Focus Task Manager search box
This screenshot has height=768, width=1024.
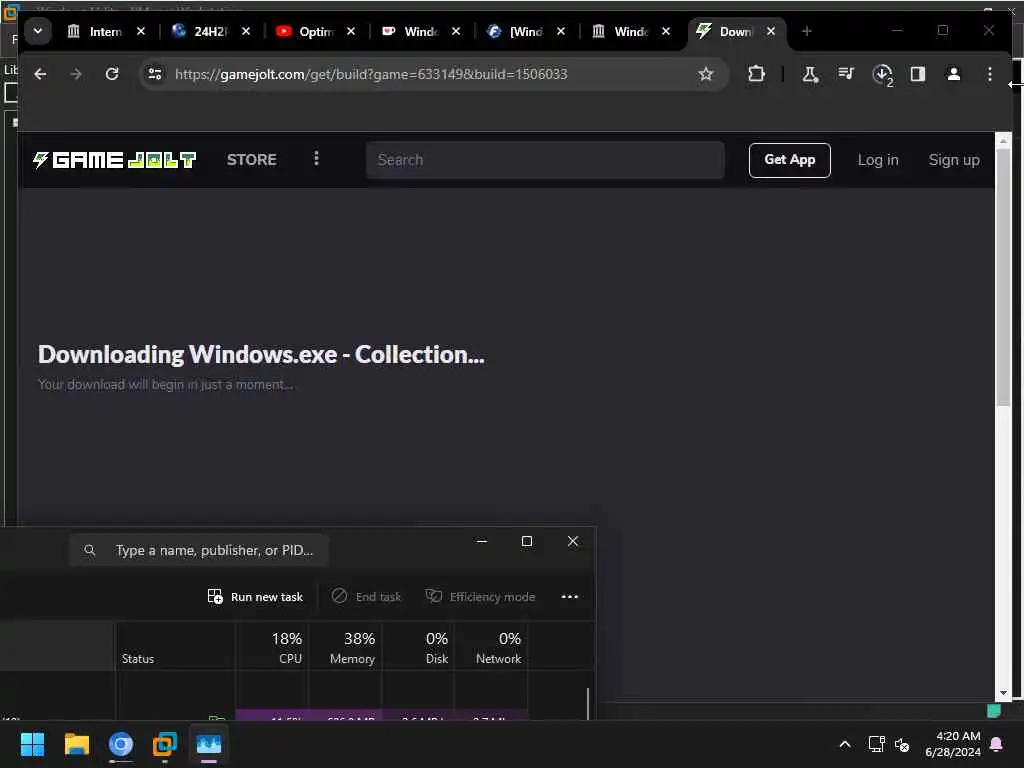[x=199, y=551]
